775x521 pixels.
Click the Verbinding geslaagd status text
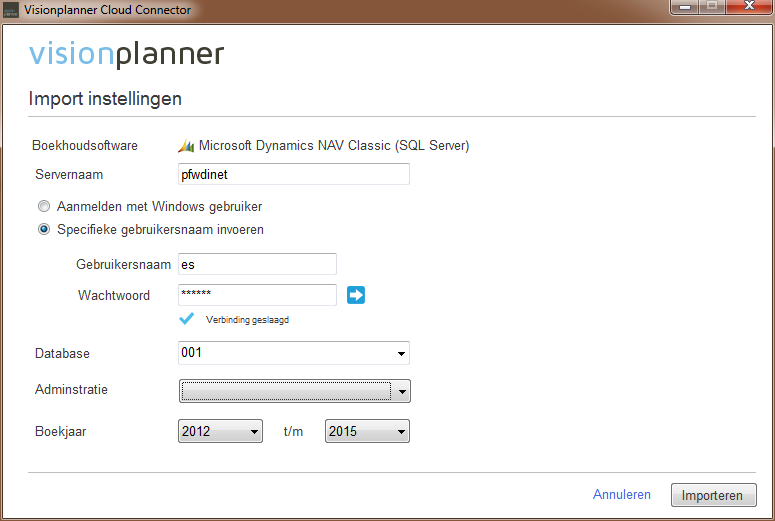point(247,320)
